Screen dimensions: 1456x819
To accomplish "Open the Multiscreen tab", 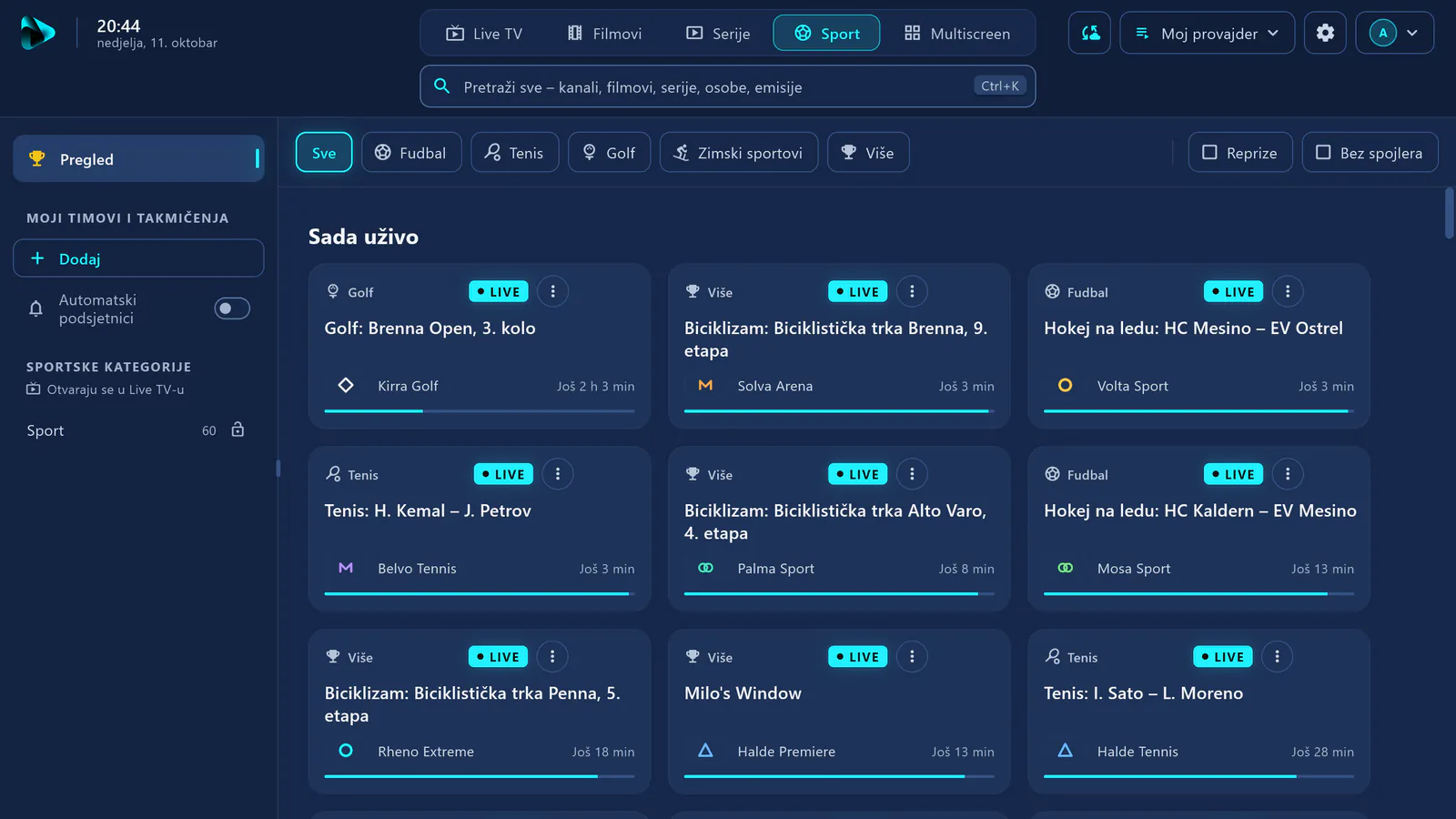I will 957,34.
